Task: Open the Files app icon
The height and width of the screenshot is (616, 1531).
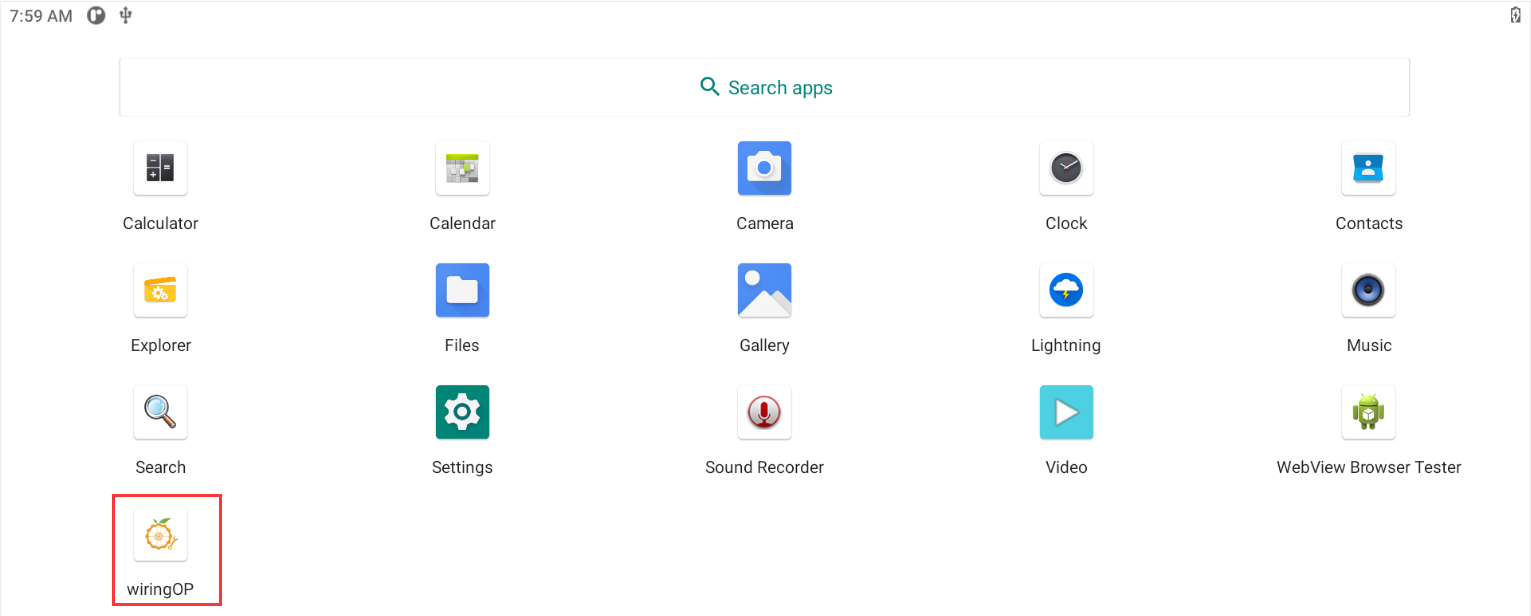Action: [462, 290]
